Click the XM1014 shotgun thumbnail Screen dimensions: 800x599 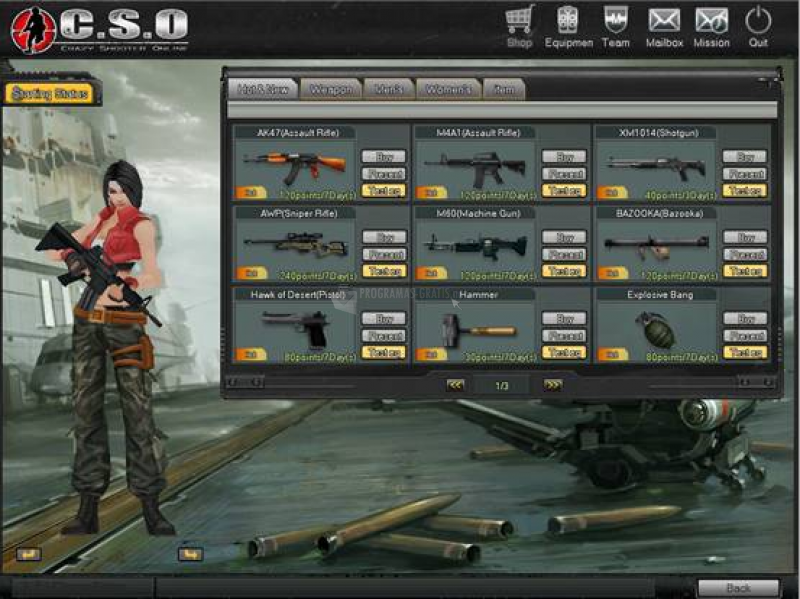click(656, 167)
